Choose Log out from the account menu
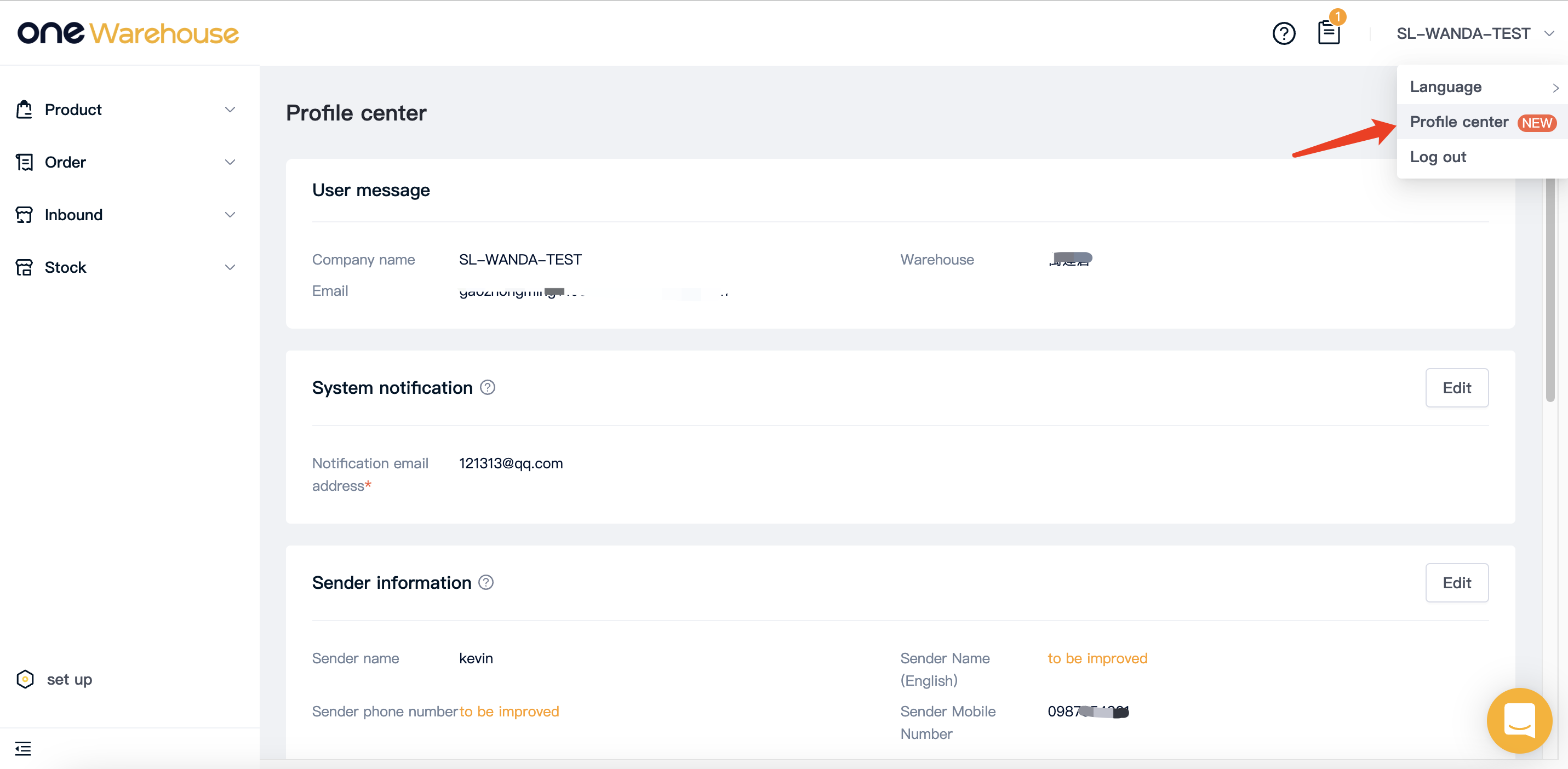1568x769 pixels. [x=1483, y=157]
